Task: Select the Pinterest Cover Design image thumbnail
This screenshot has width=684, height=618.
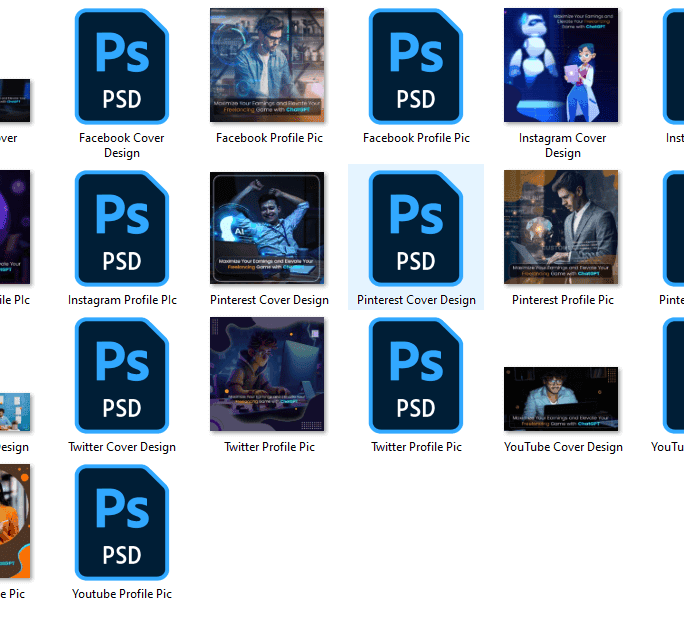Action: pyautogui.click(x=267, y=228)
